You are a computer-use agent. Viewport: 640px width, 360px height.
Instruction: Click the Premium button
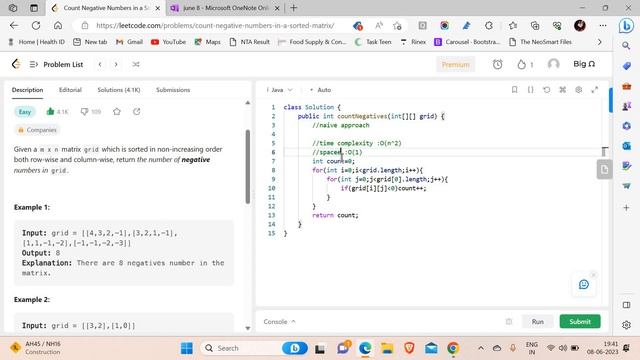(456, 64)
